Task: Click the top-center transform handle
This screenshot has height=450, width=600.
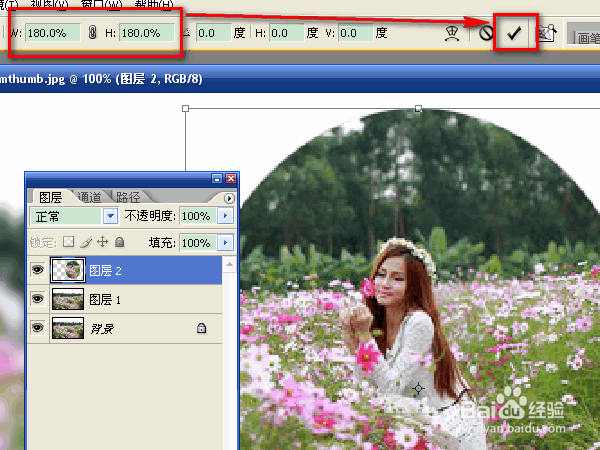Action: tap(418, 109)
